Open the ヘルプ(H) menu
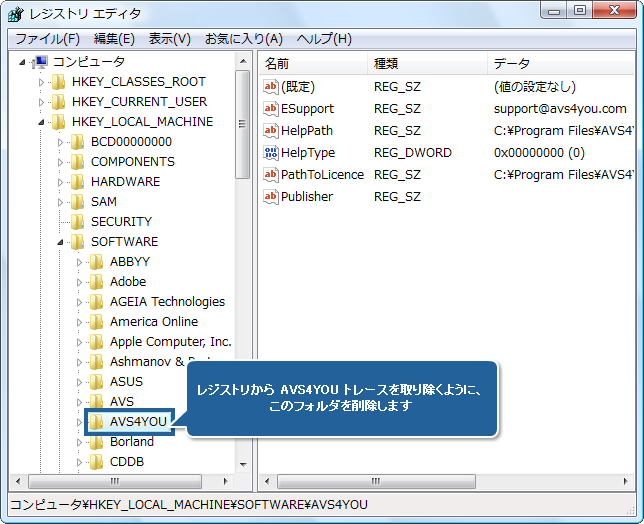 click(324, 39)
